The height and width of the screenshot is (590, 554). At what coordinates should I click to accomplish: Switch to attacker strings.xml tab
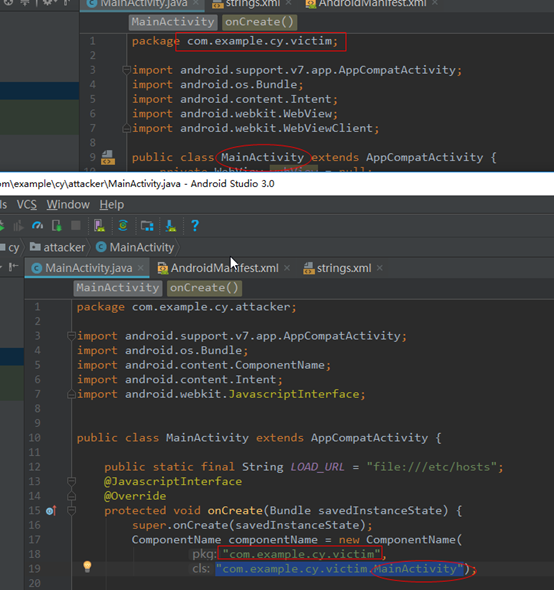pyautogui.click(x=344, y=268)
